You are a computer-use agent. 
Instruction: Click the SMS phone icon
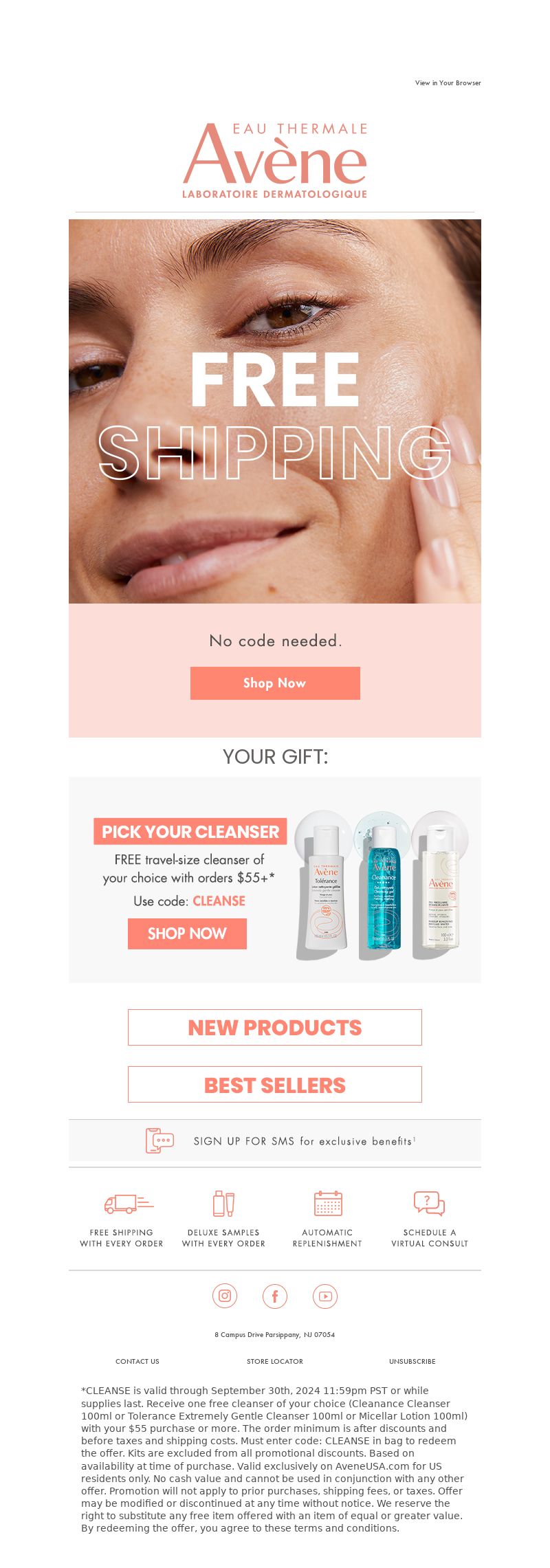pyautogui.click(x=159, y=1140)
